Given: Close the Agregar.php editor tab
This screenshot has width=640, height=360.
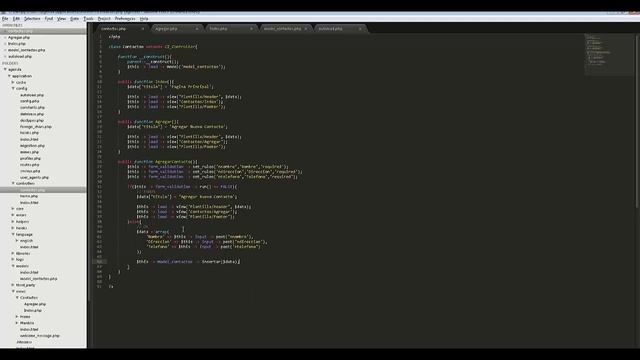Looking at the screenshot, I should click(x=197, y=29).
